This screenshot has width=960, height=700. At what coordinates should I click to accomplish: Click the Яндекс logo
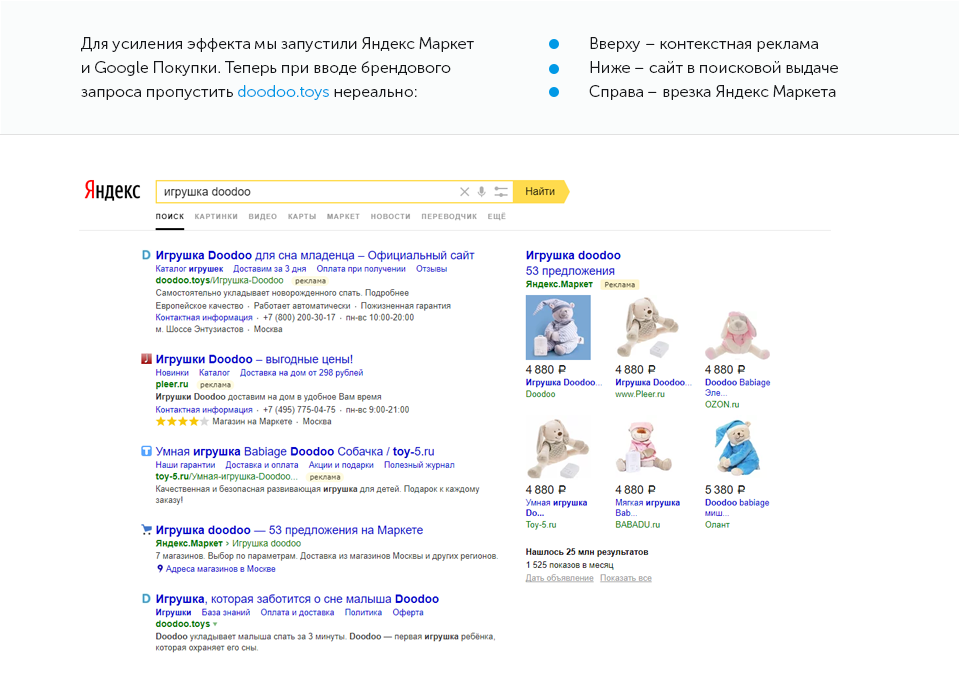(112, 190)
